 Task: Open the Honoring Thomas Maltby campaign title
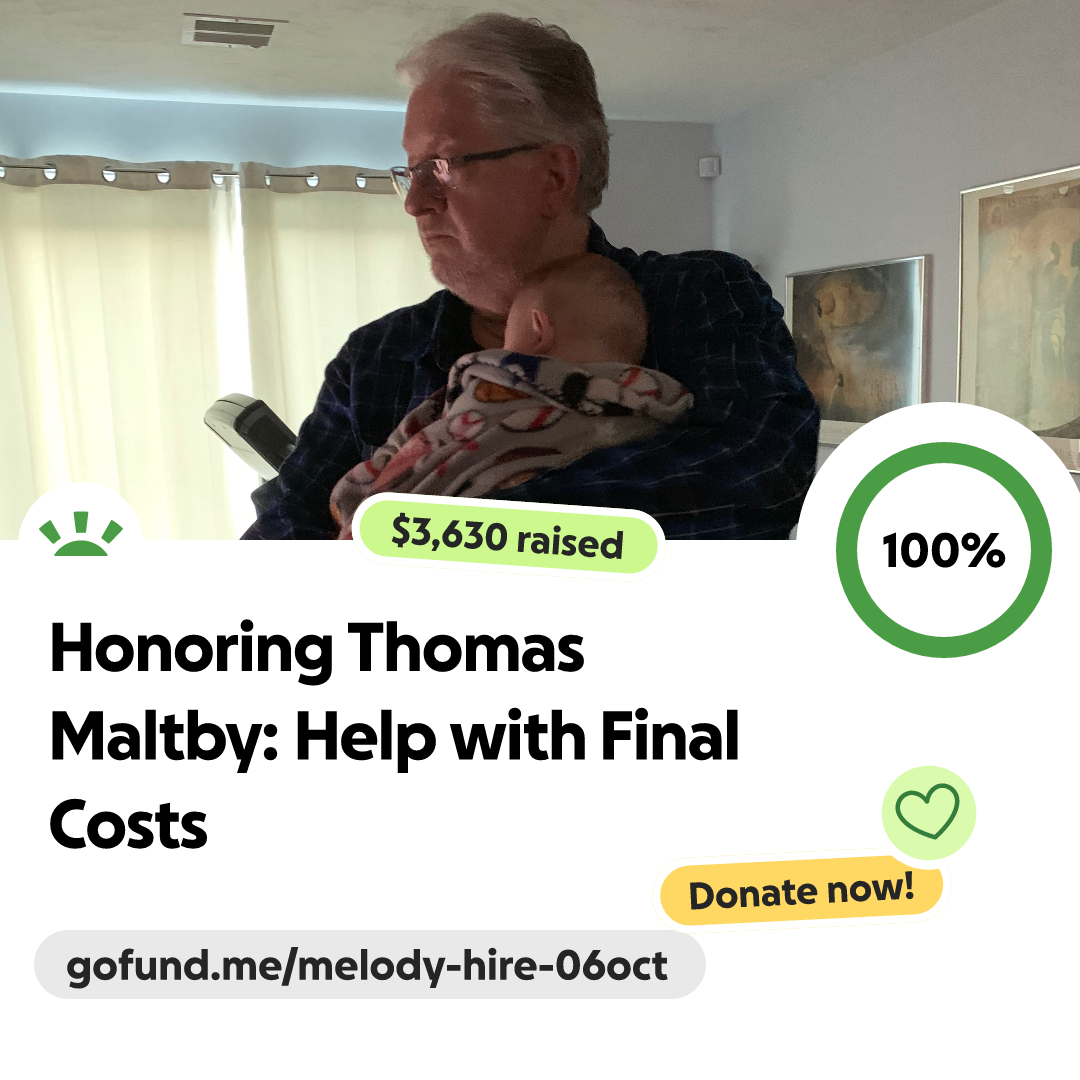tap(394, 734)
